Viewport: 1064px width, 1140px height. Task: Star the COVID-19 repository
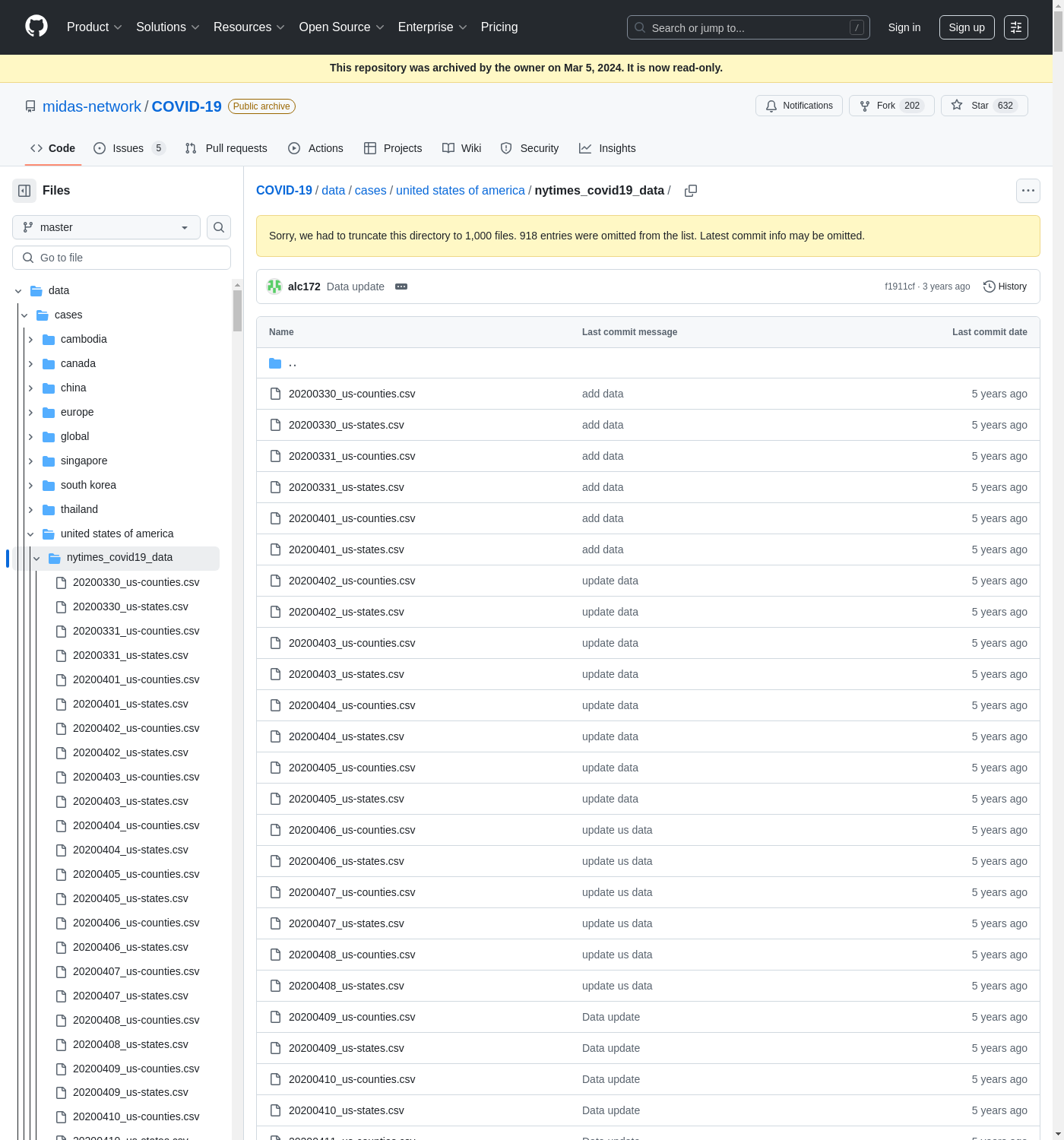[x=983, y=106]
